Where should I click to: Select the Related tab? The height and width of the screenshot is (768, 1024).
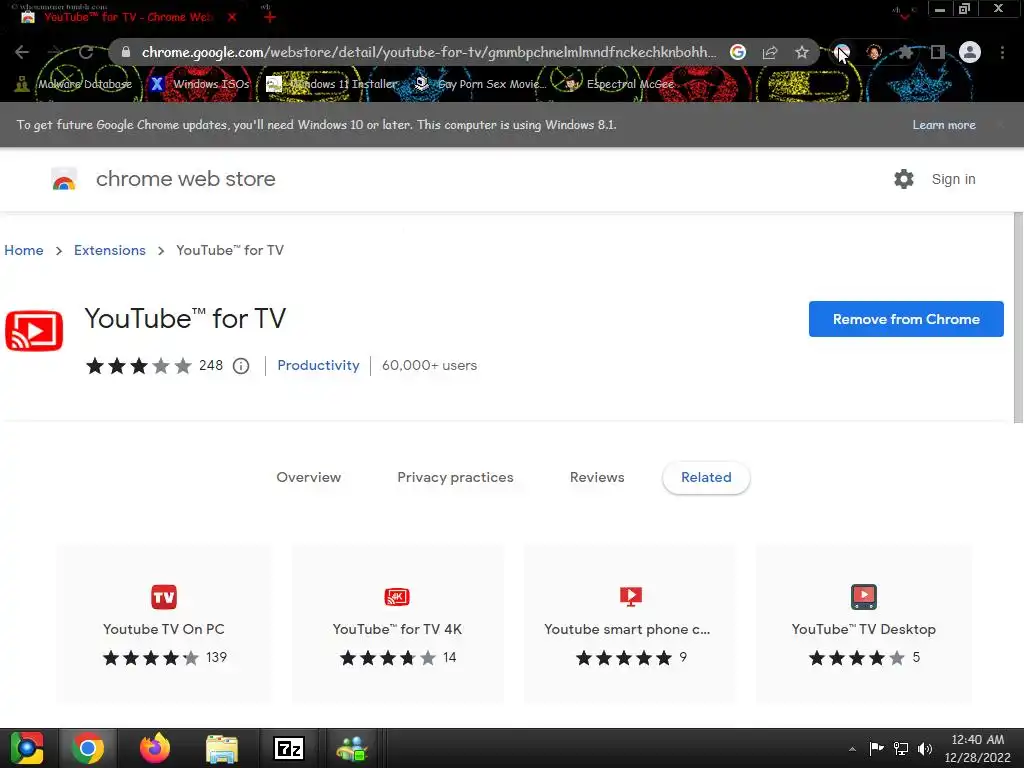click(706, 477)
